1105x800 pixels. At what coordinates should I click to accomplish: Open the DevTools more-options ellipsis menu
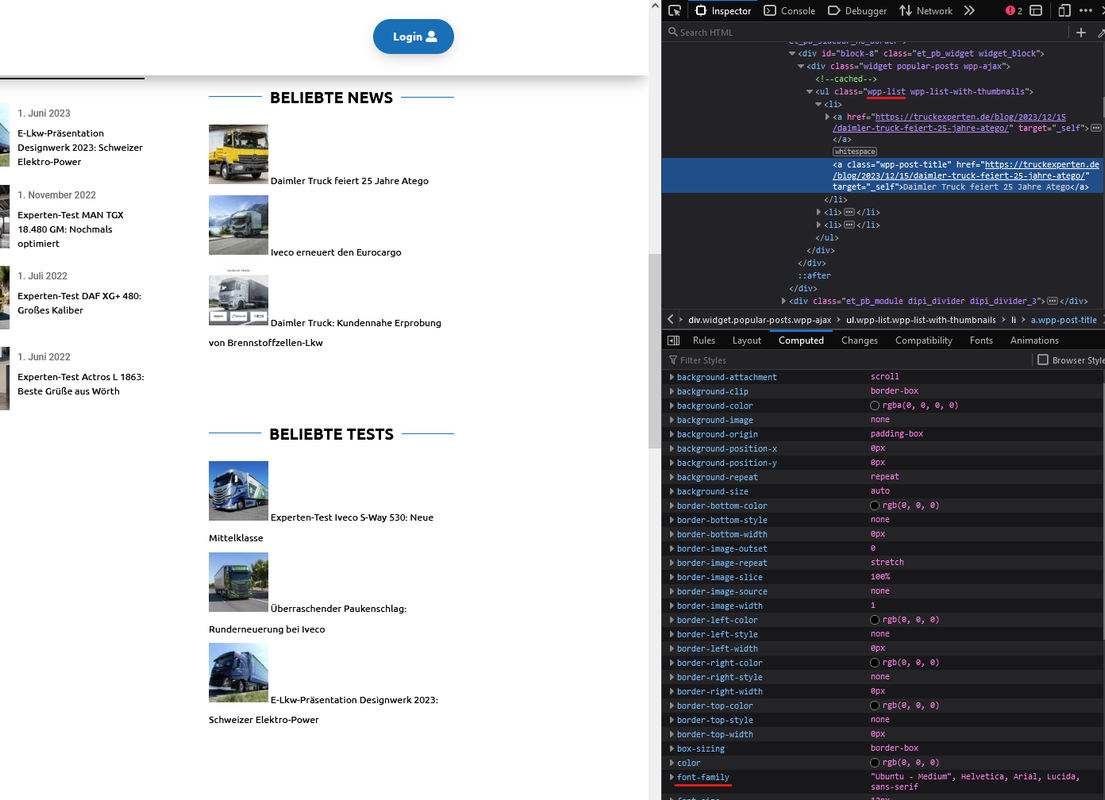(1085, 11)
